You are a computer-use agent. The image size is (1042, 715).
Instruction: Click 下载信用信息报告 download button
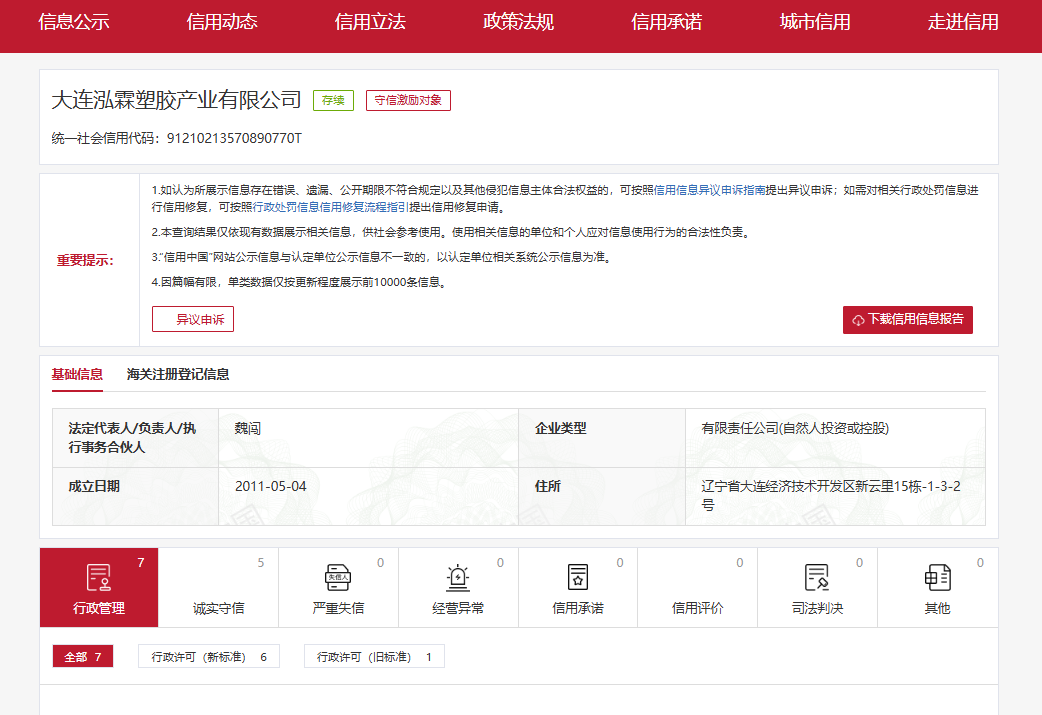click(x=907, y=320)
